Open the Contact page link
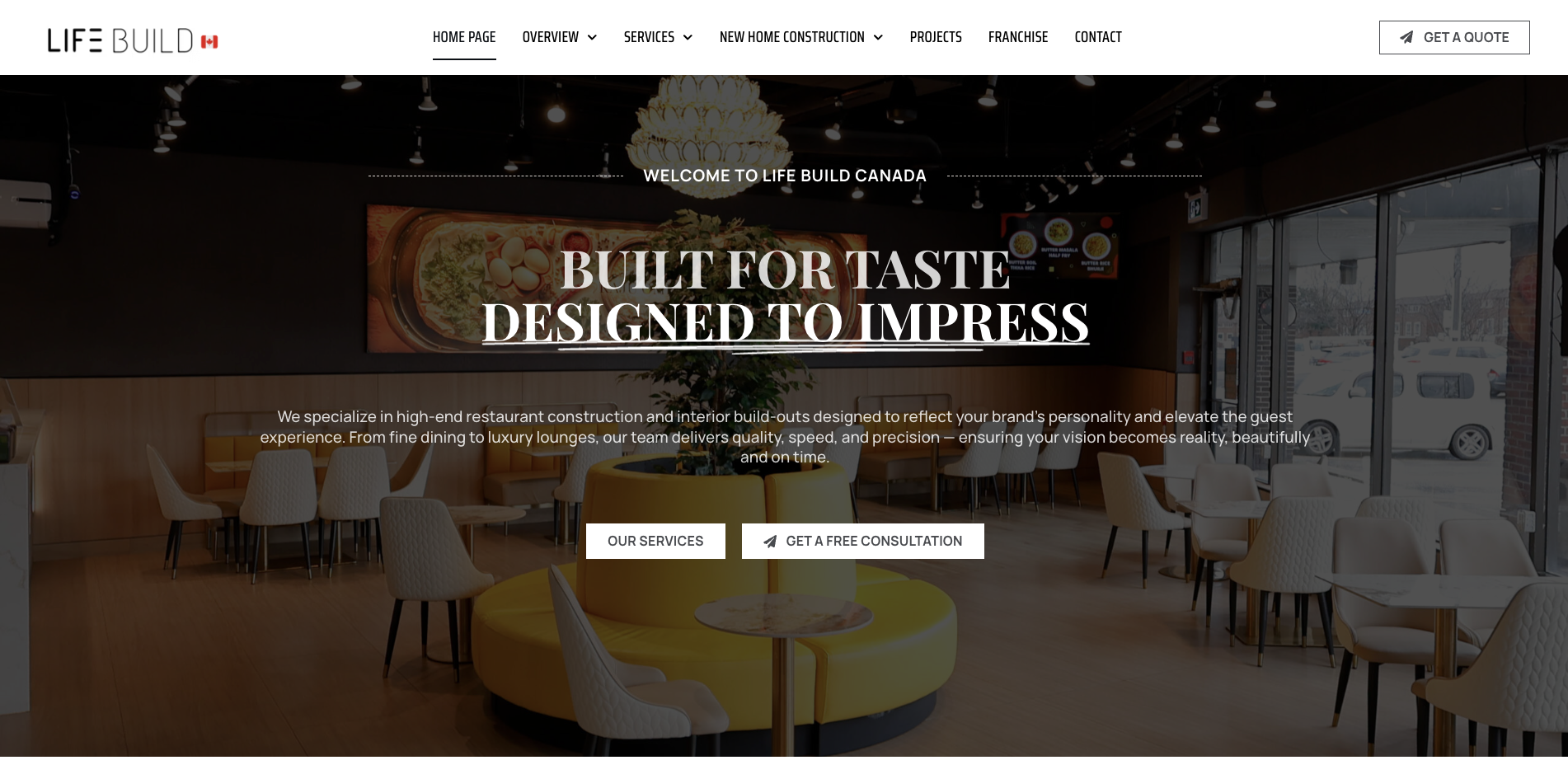 point(1098,37)
